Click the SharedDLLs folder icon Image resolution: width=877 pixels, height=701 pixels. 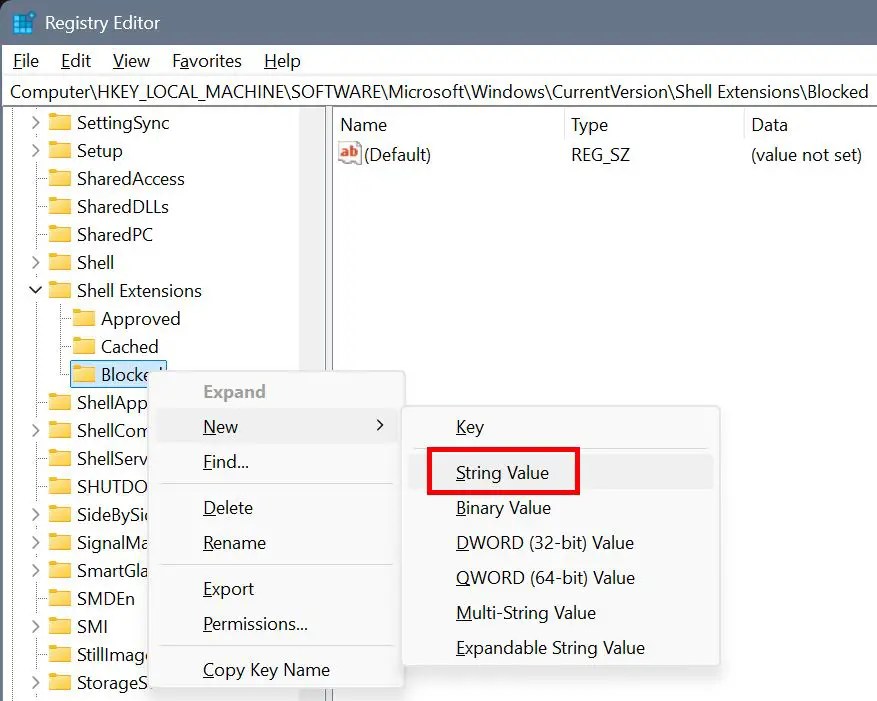60,206
